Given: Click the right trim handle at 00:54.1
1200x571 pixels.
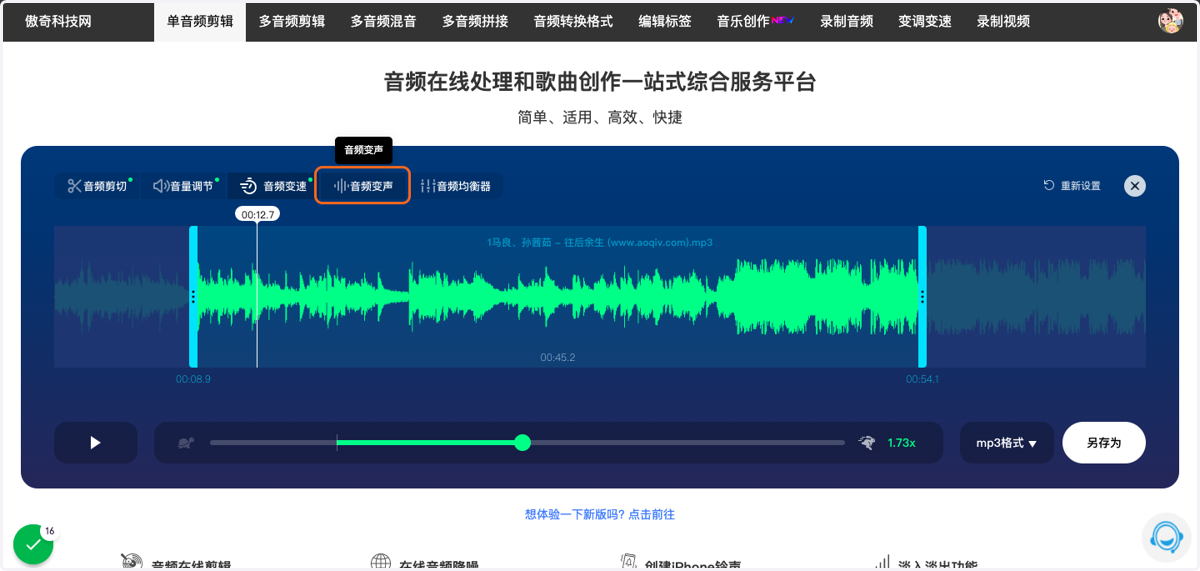Looking at the screenshot, I should [922, 297].
